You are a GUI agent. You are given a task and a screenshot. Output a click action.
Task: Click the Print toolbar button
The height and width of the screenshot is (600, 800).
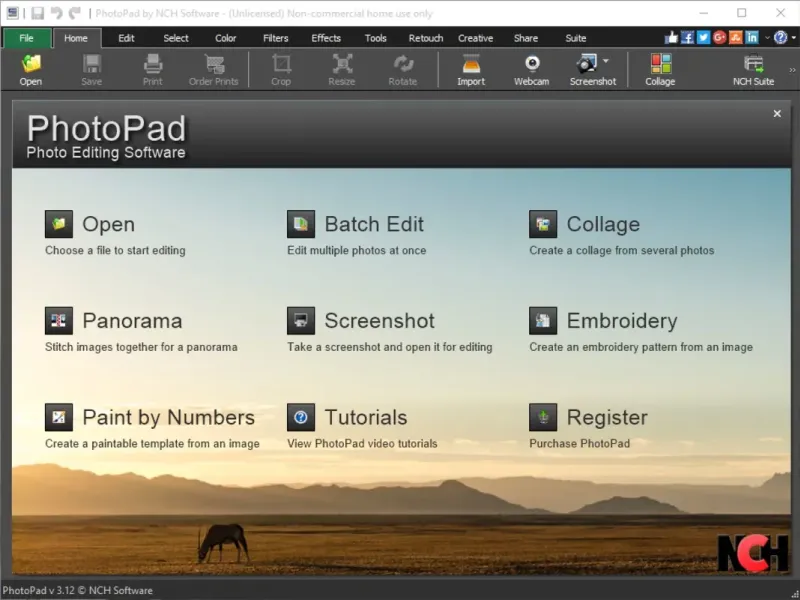153,70
